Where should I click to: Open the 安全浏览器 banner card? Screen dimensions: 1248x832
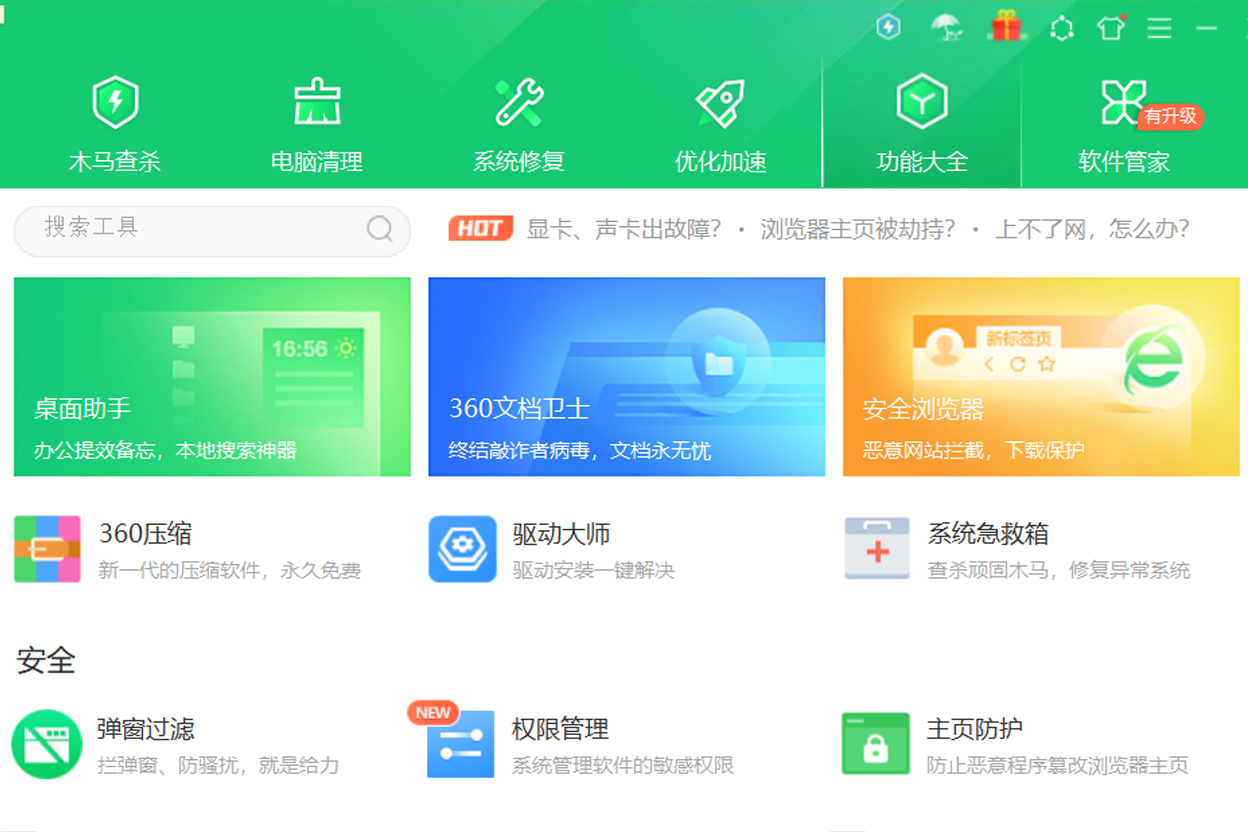(x=1041, y=376)
